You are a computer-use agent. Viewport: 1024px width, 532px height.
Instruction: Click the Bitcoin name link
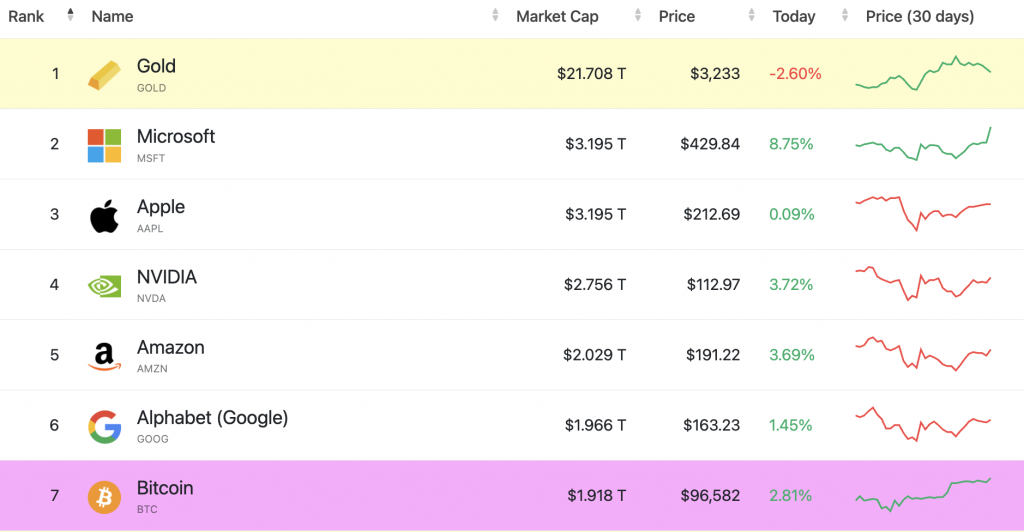pos(165,488)
